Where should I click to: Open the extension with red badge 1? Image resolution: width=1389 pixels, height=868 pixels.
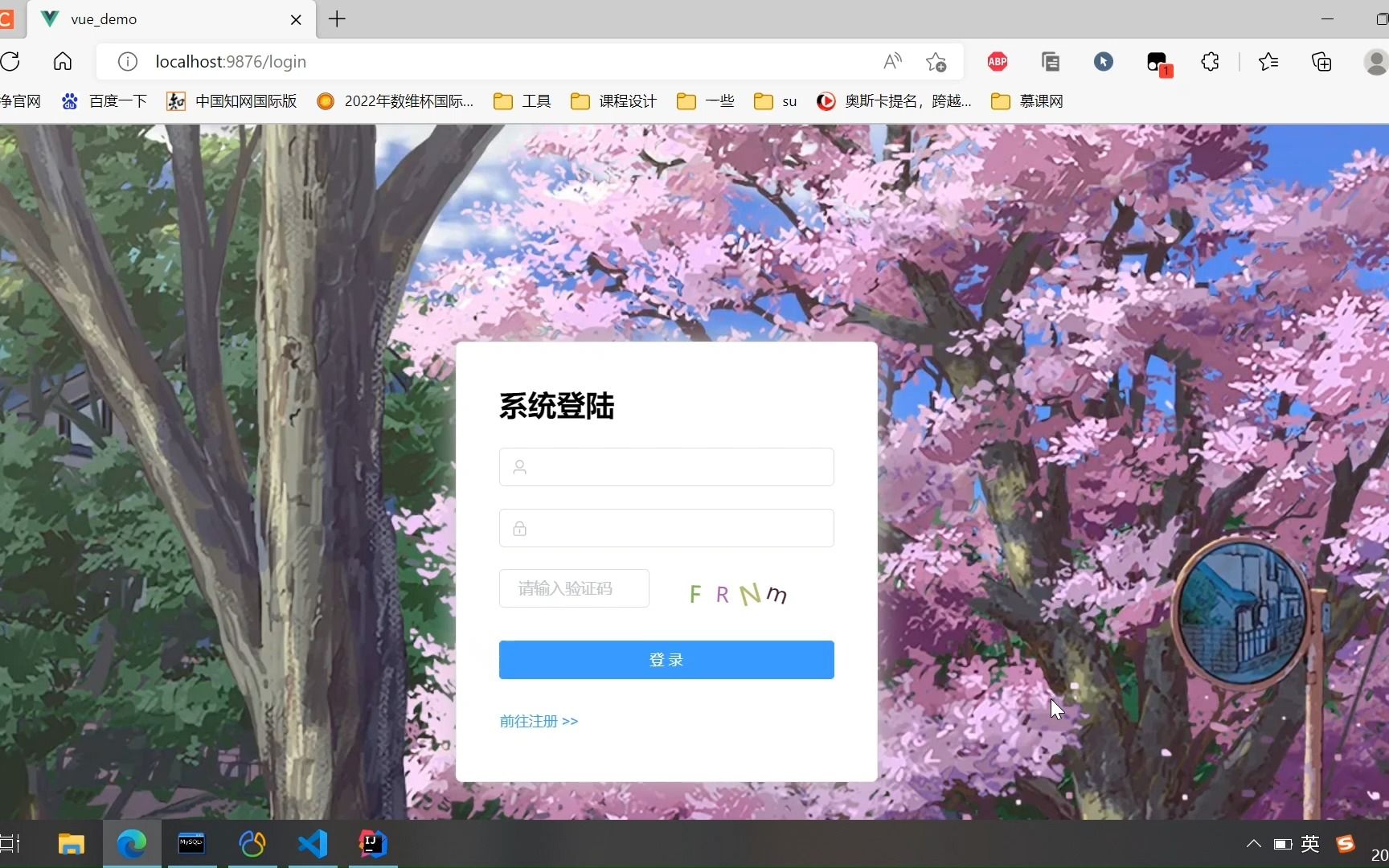point(1158,63)
